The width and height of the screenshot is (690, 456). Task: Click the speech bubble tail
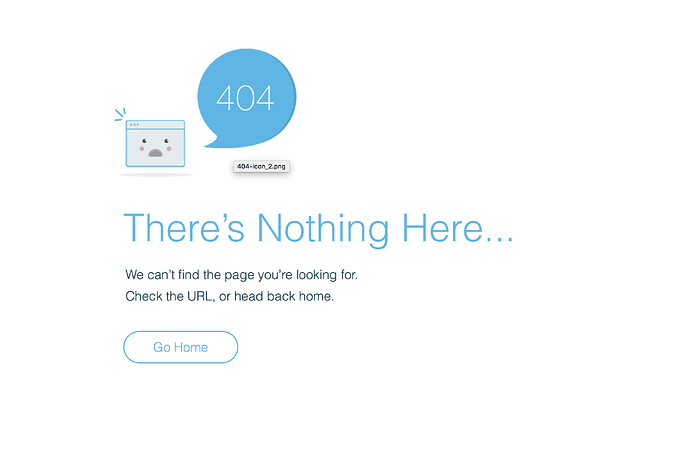click(212, 141)
